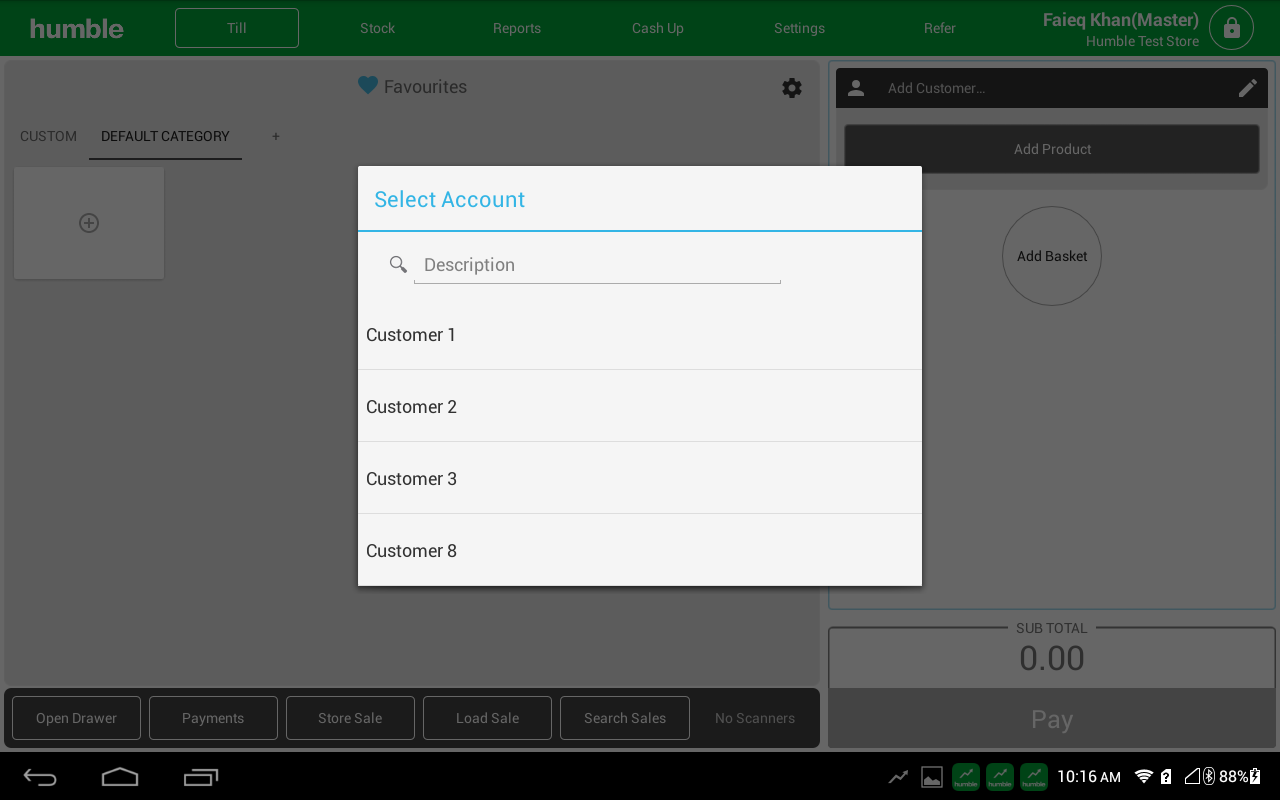
Task: Click the customer person icon
Action: (856, 88)
